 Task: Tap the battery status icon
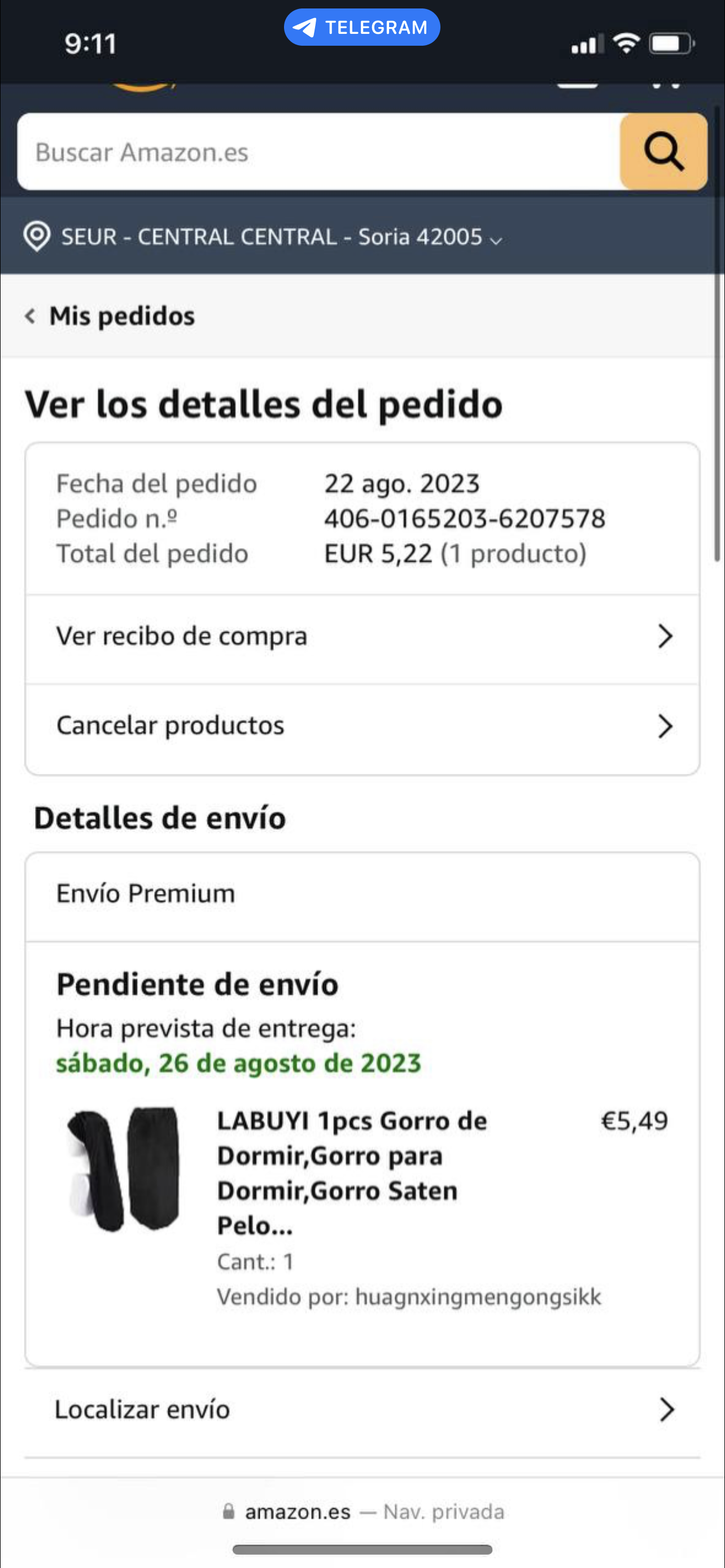(671, 44)
